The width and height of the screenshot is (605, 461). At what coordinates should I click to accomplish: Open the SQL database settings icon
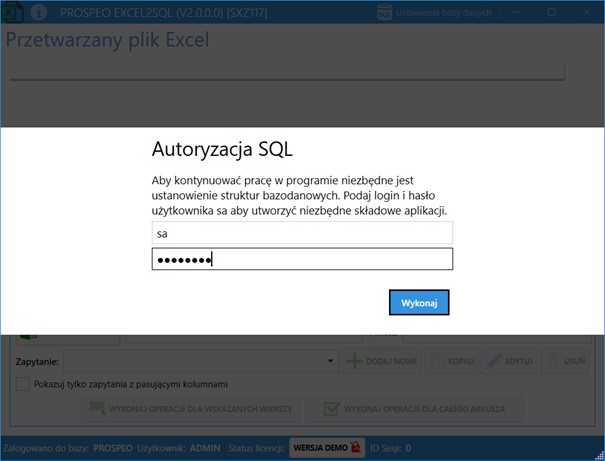[384, 12]
